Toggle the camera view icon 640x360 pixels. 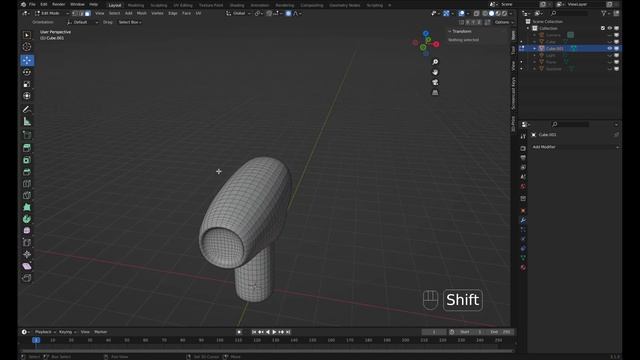pyautogui.click(x=435, y=82)
